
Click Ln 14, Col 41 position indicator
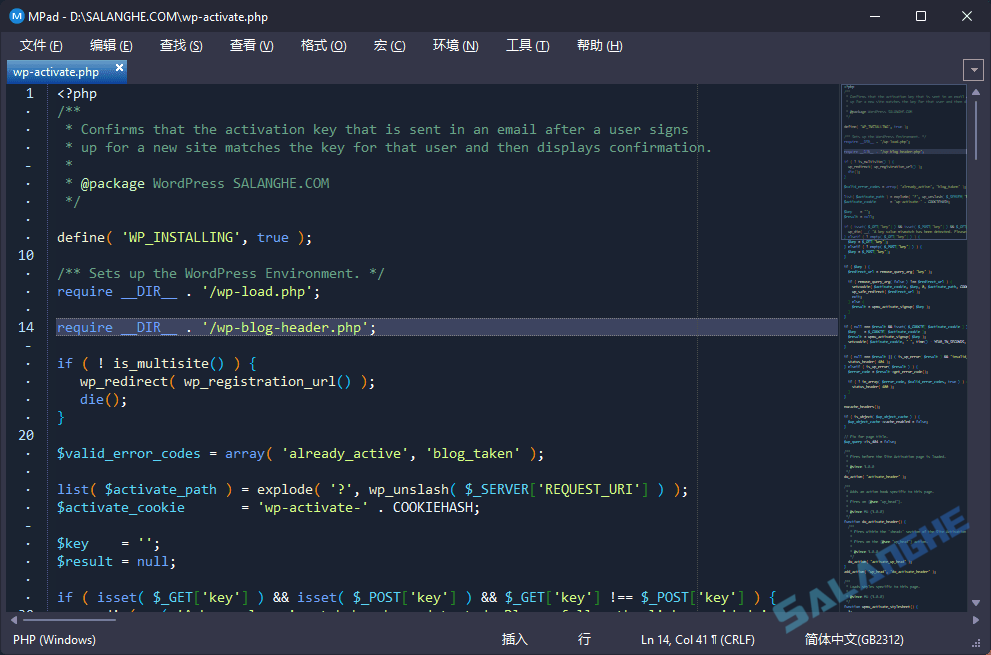[x=697, y=639]
